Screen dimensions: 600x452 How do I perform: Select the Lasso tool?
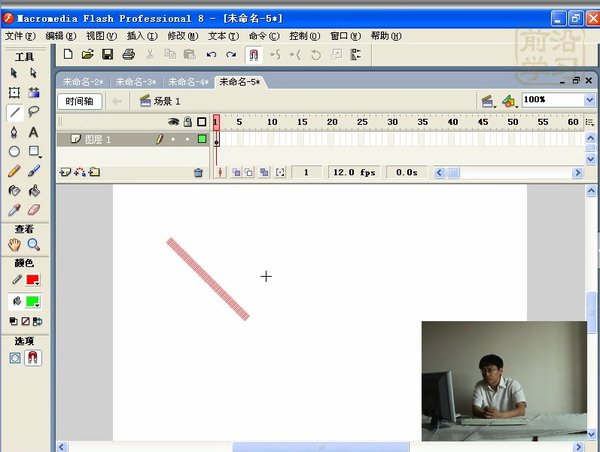(x=34, y=112)
